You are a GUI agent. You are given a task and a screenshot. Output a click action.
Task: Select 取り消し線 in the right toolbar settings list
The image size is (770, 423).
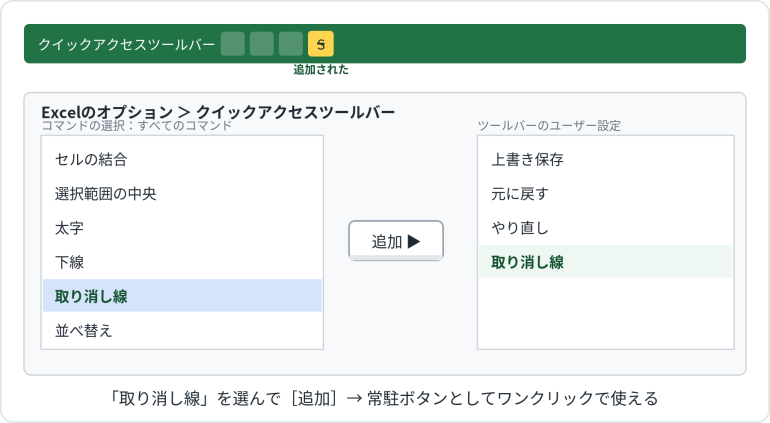coord(605,262)
